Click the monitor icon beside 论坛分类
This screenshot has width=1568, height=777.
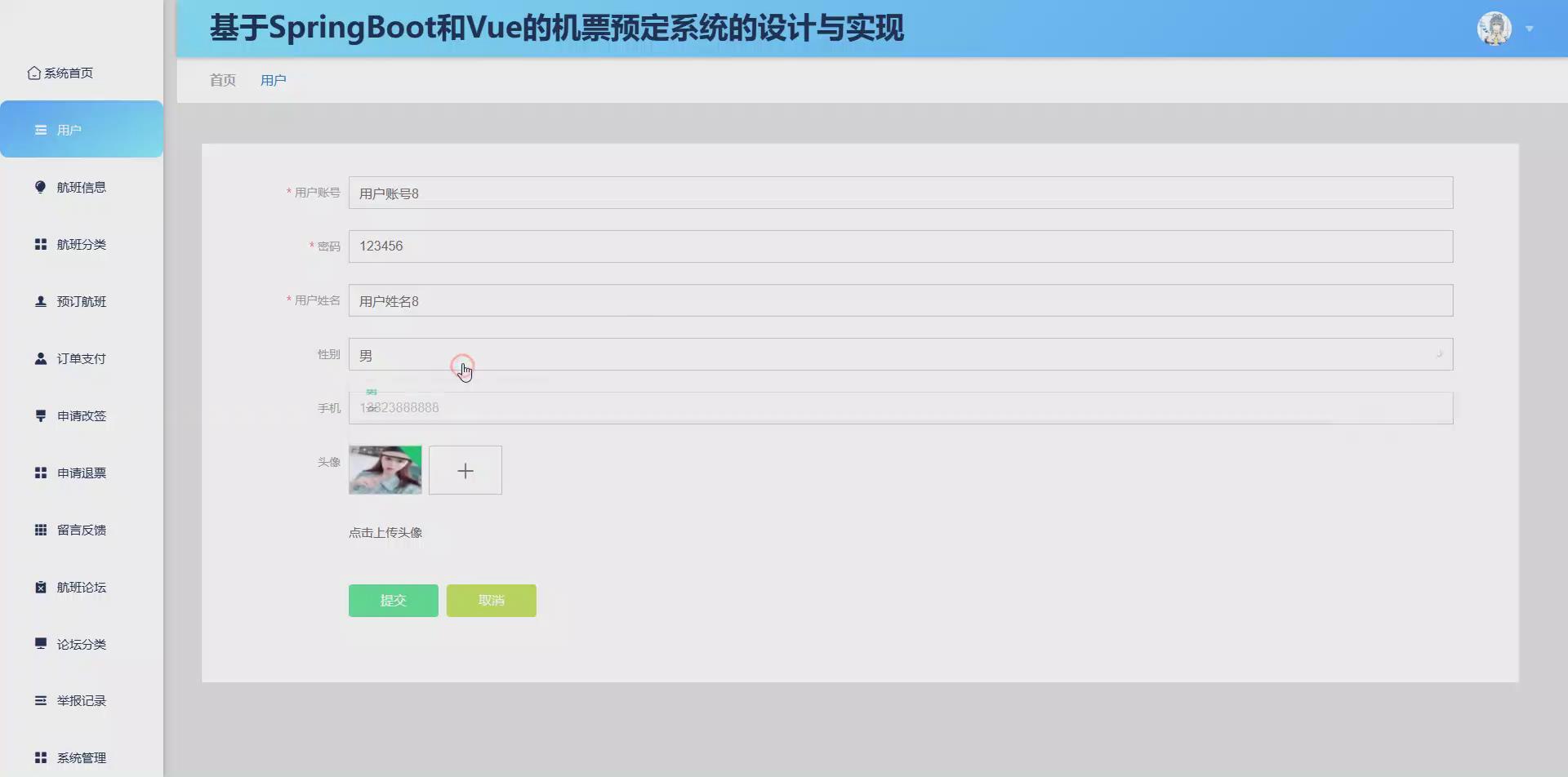pos(41,643)
